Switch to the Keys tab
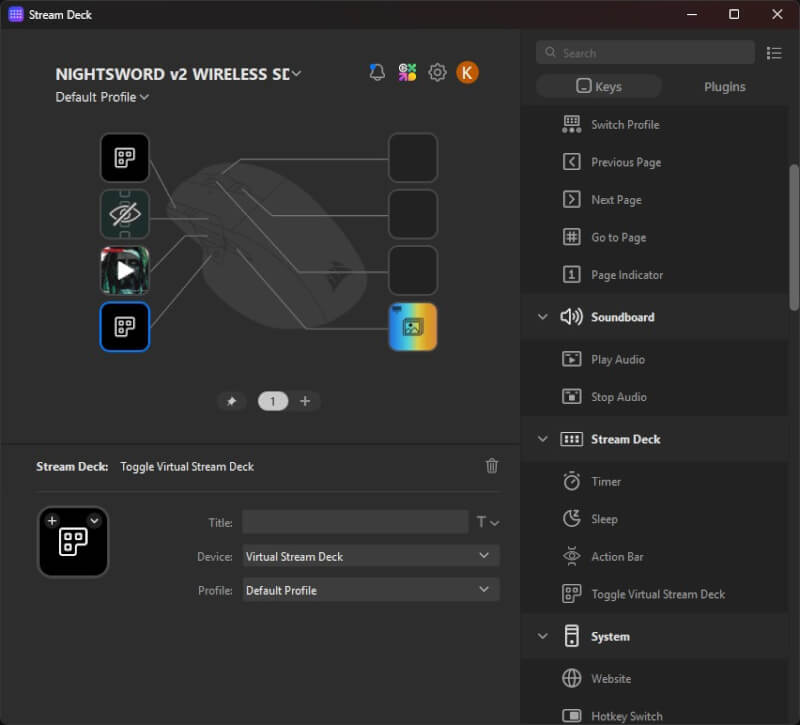 pyautogui.click(x=599, y=87)
